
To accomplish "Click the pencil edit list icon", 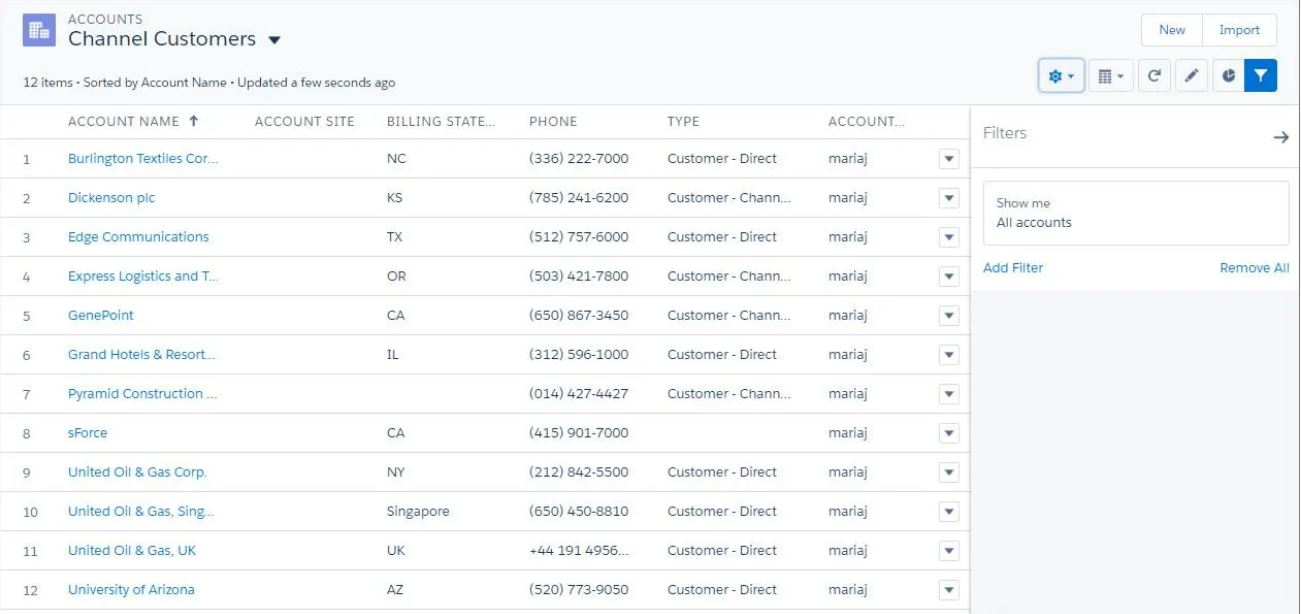I will [x=1190, y=75].
